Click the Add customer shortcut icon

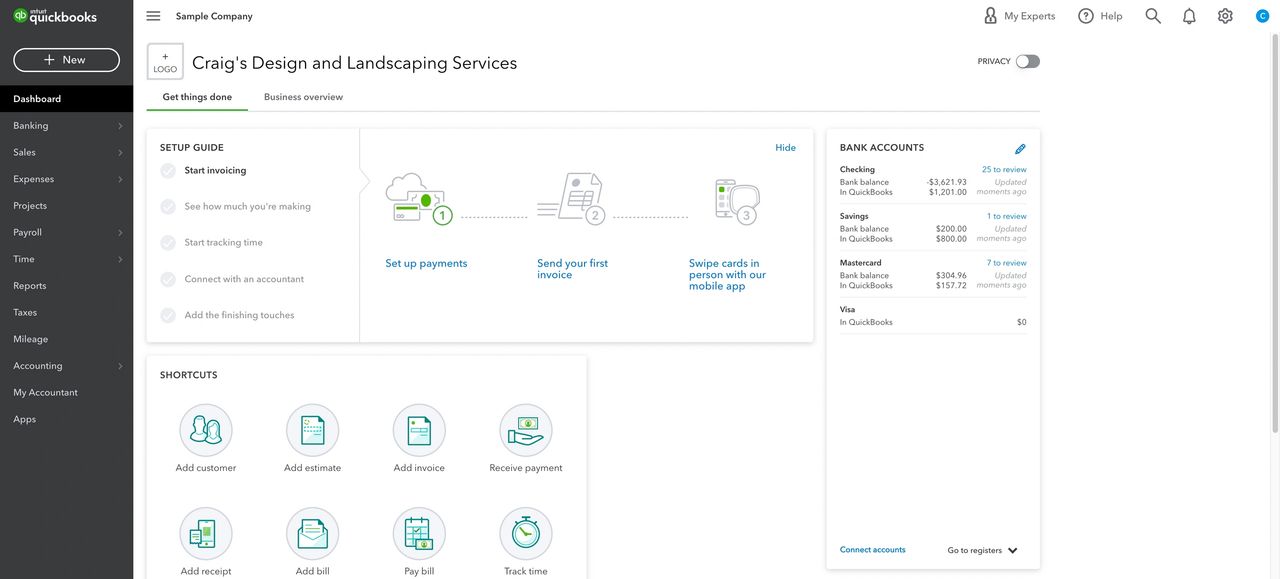click(206, 430)
